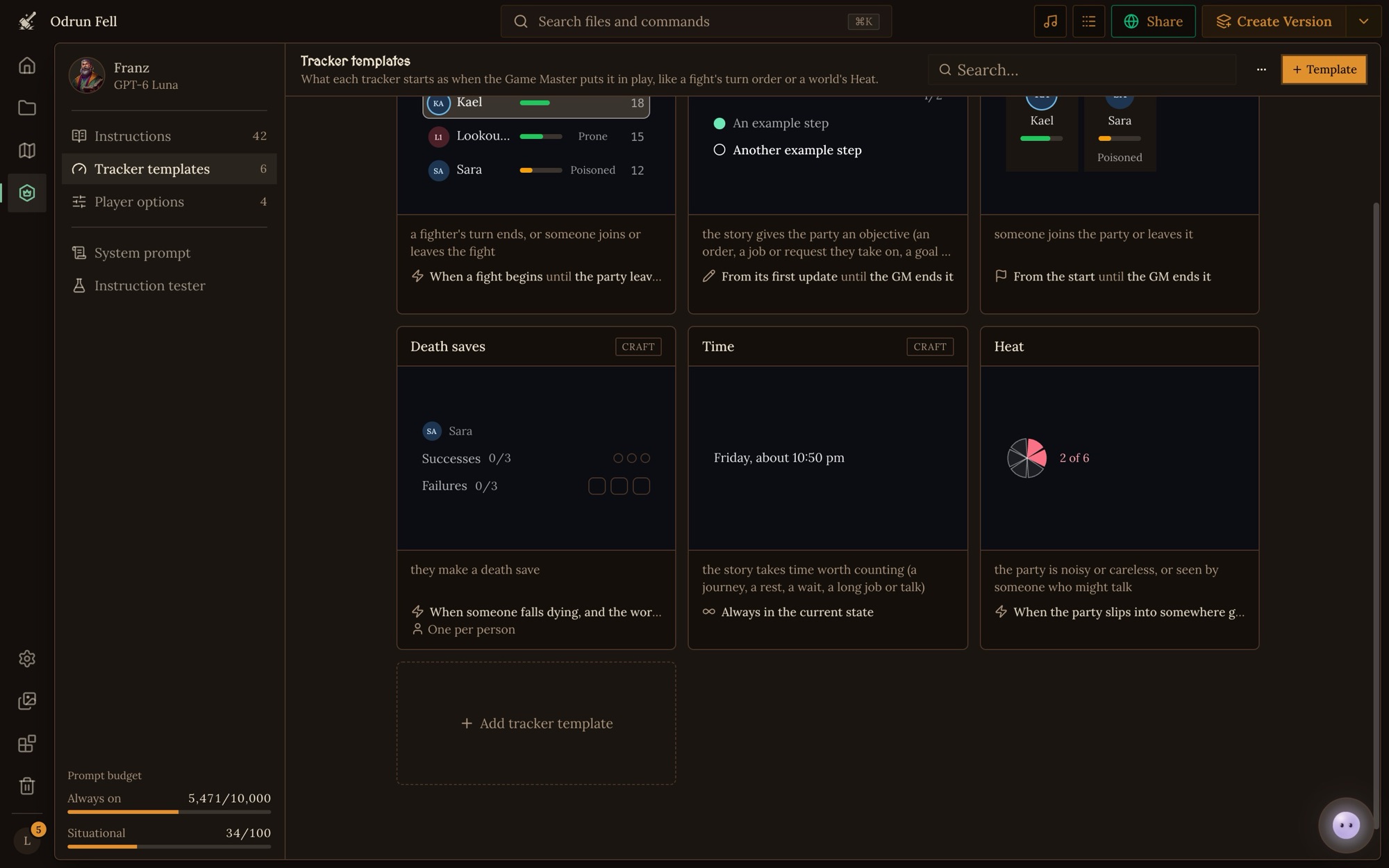Click the + Template button
Screen dimensions: 1389x868
(x=1324, y=69)
